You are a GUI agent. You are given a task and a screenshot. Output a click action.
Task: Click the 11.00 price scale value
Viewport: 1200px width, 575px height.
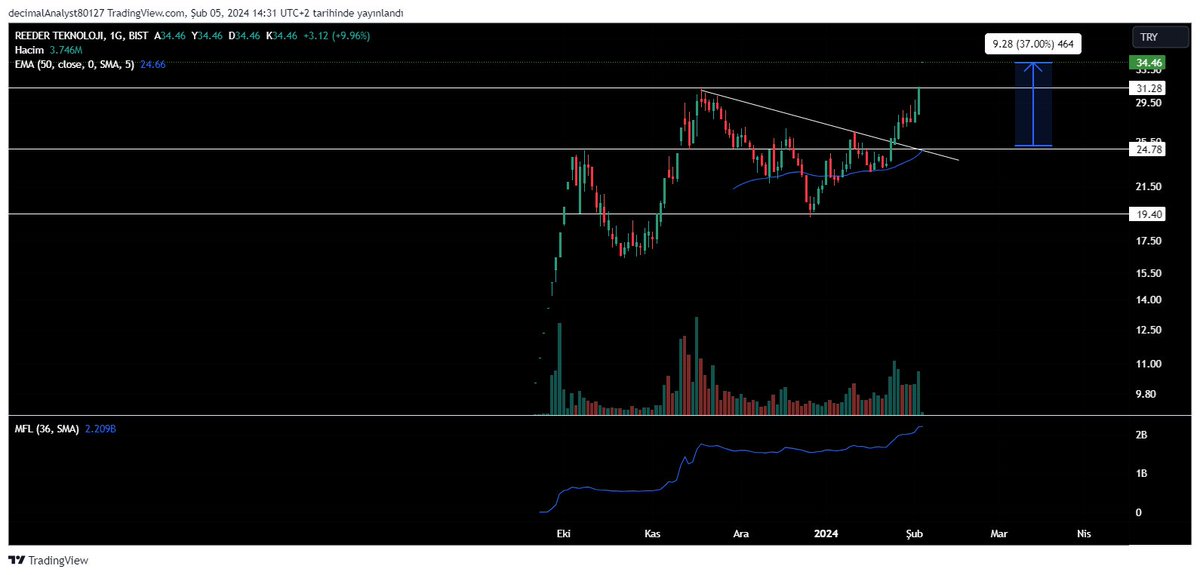point(1146,364)
